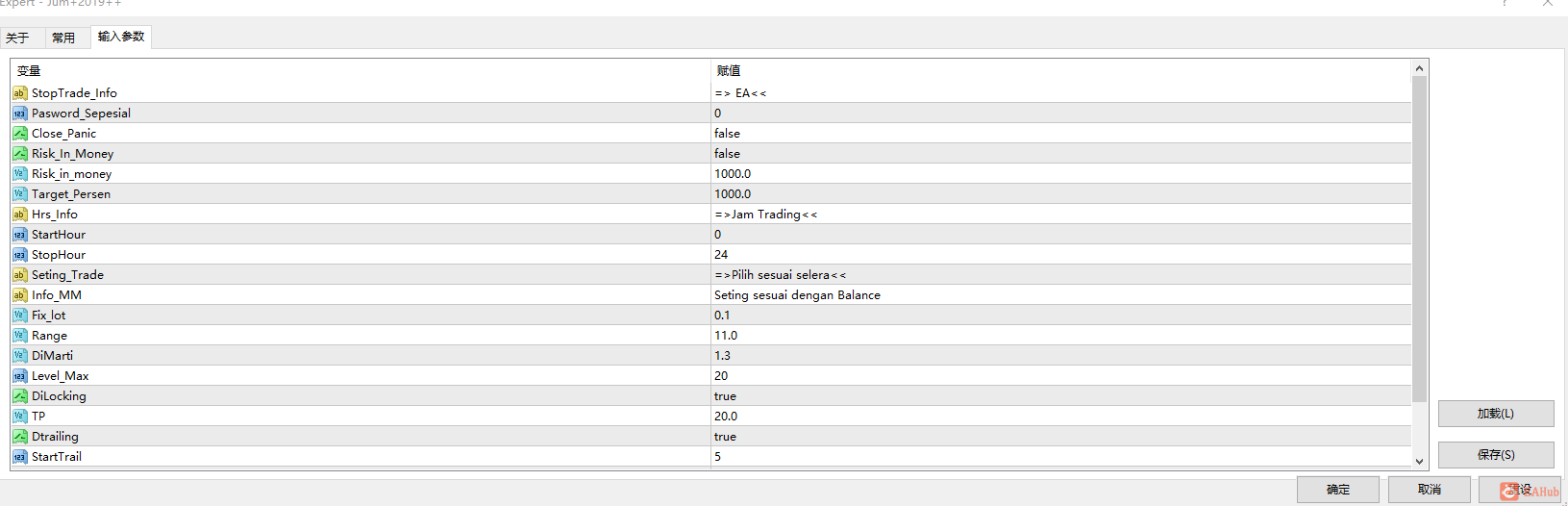Click scrollbar down arrow in parameter list

[x=1419, y=462]
